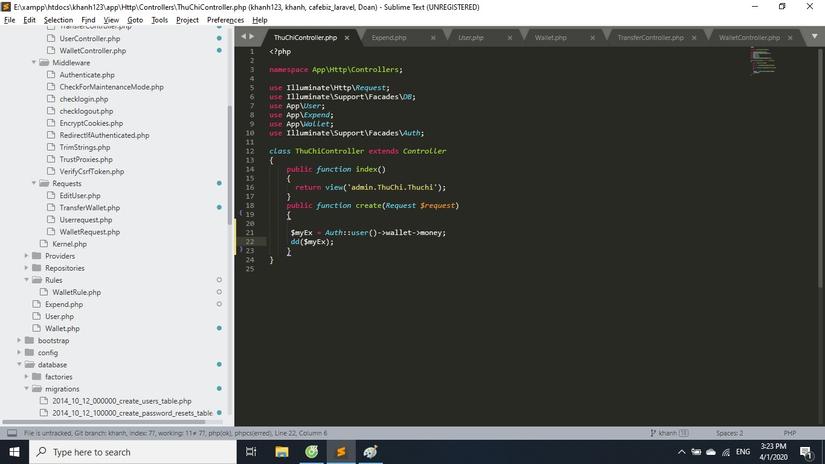
Task: Expand the factories folder
Action: tap(26, 377)
